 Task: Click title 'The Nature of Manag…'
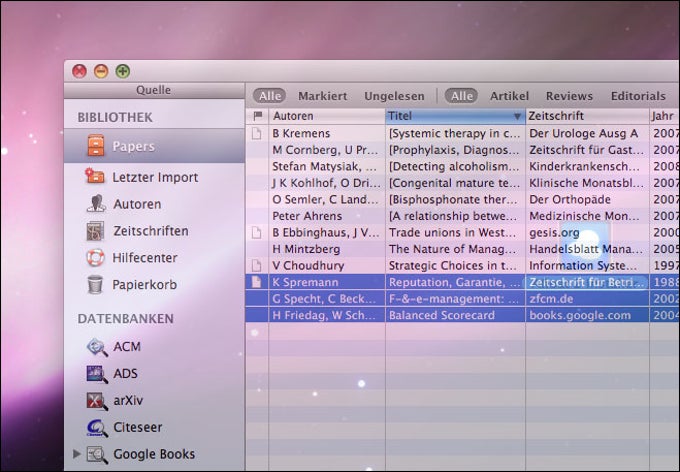pos(455,249)
